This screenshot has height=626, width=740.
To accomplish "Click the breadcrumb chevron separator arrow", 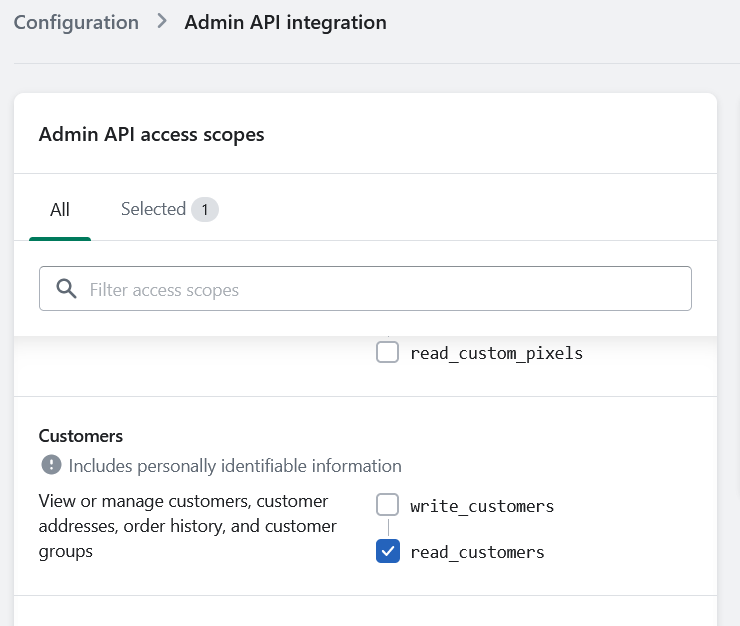I will pos(162,21).
